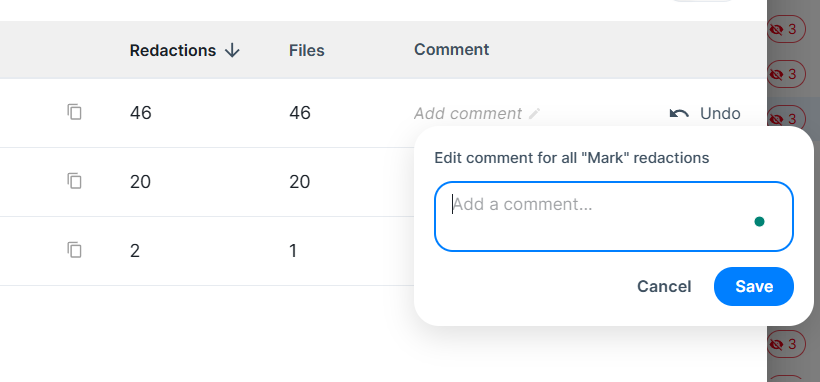
Task: Sort by the Files column header
Action: tap(306, 50)
